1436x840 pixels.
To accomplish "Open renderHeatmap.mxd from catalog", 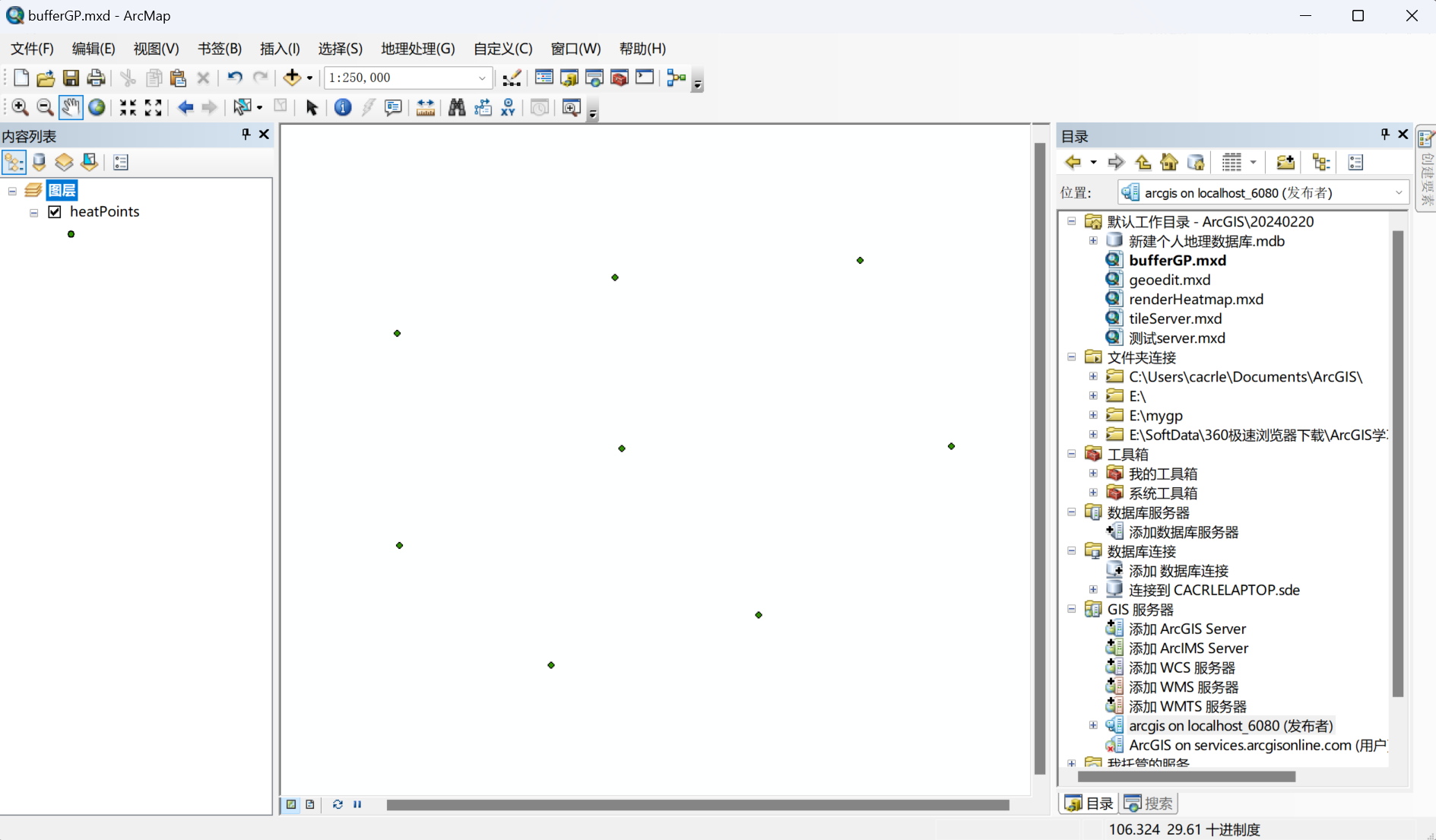I will [x=1196, y=299].
